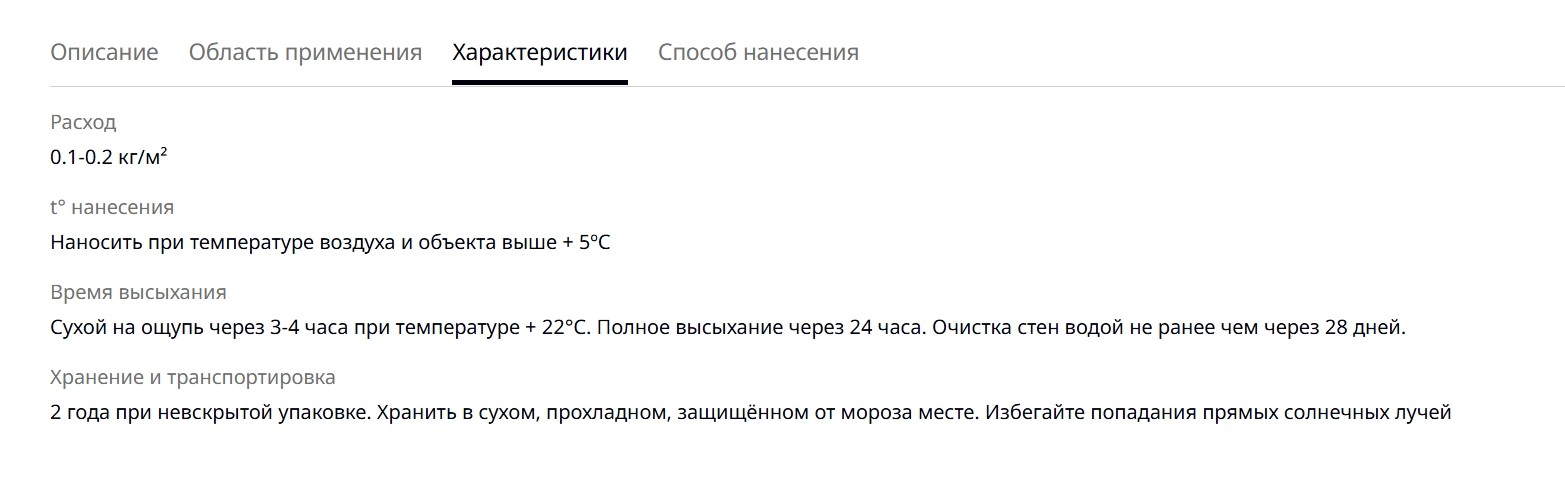1565x486 pixels.
Task: Click the black underline beneath Характеристики
Action: click(540, 82)
